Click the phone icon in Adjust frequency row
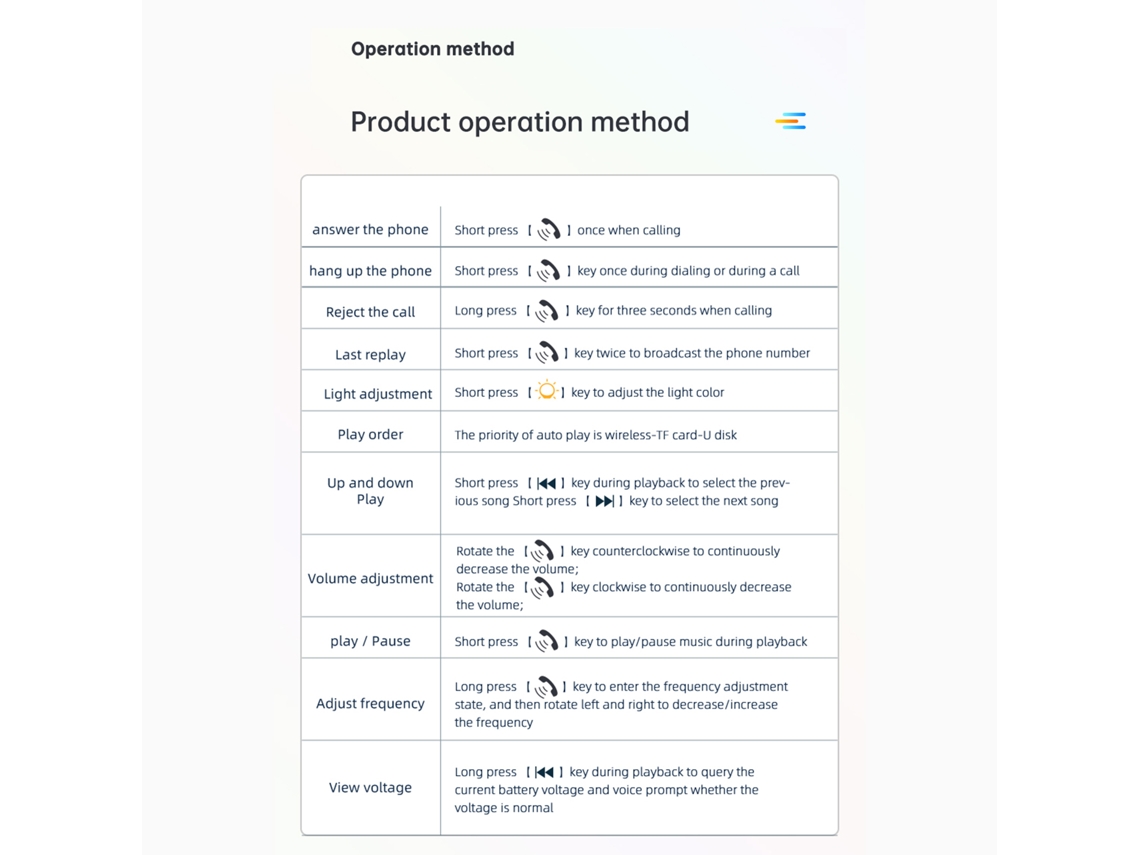The height and width of the screenshot is (855, 1140). tap(546, 686)
